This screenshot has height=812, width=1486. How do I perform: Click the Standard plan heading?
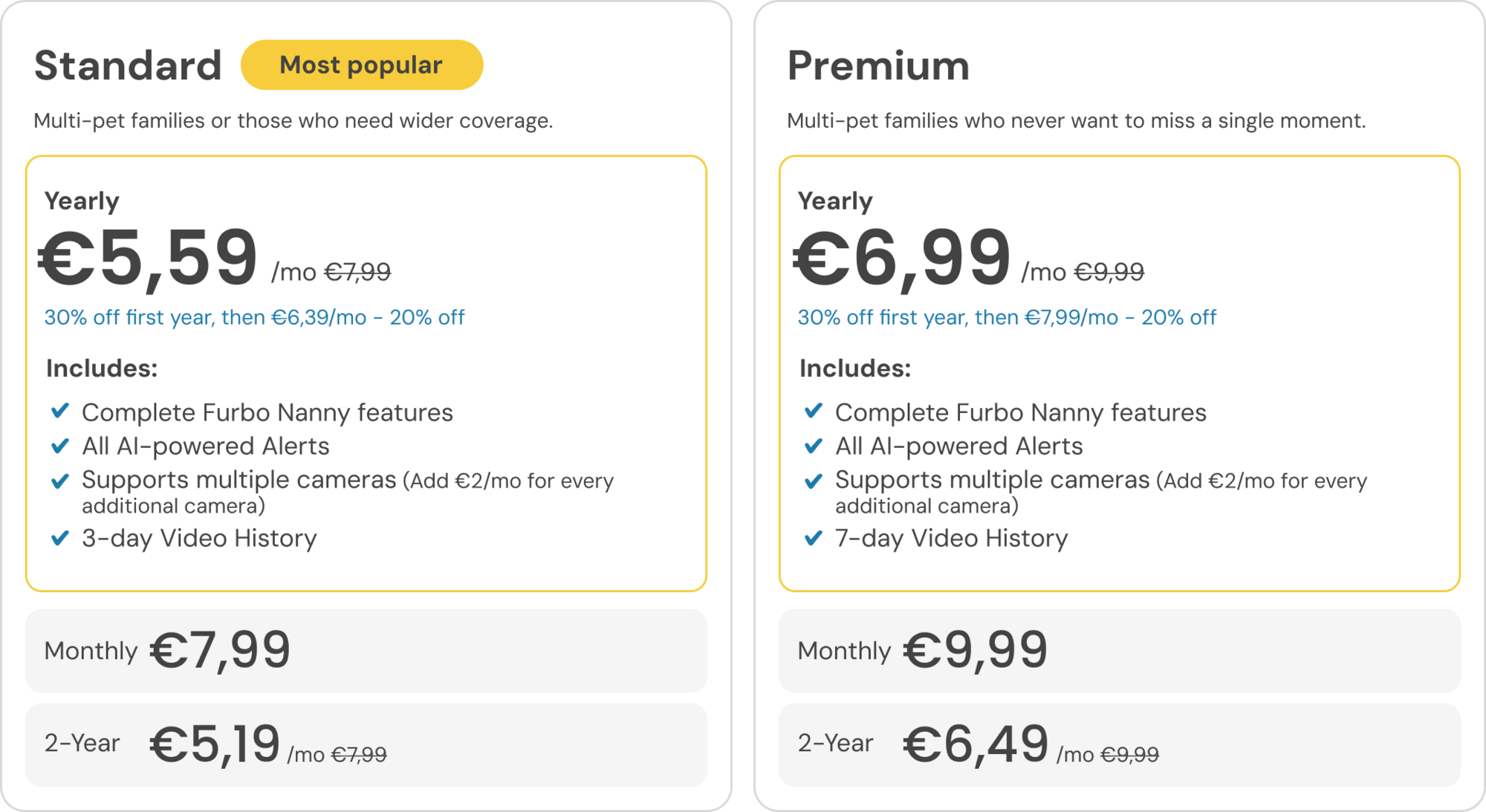(128, 65)
